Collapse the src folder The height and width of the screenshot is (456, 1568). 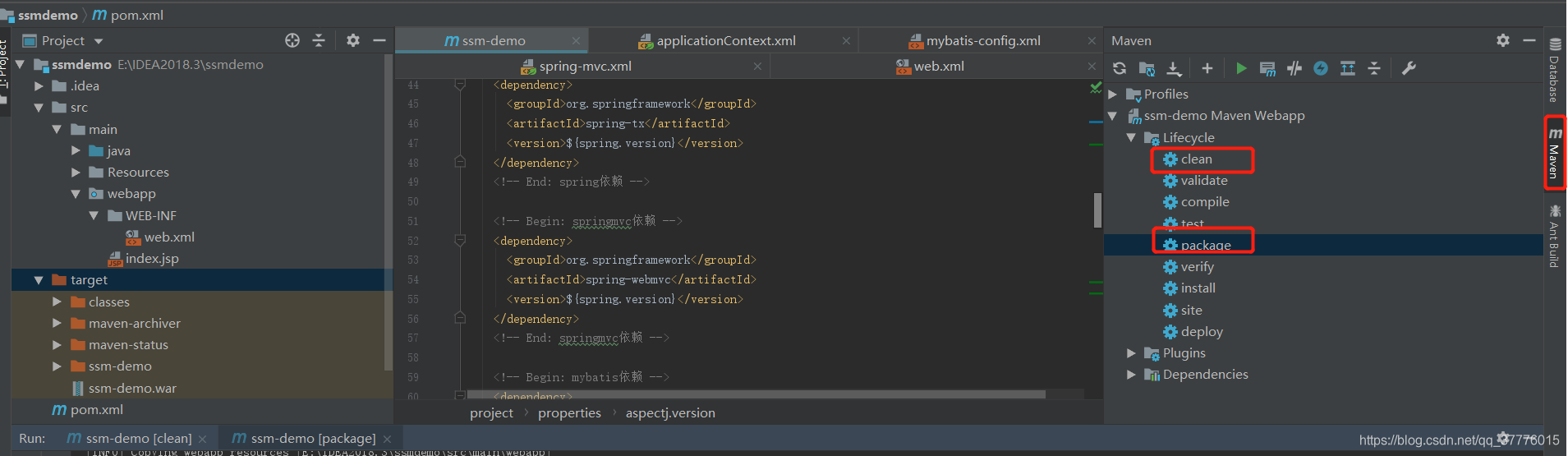(39, 108)
